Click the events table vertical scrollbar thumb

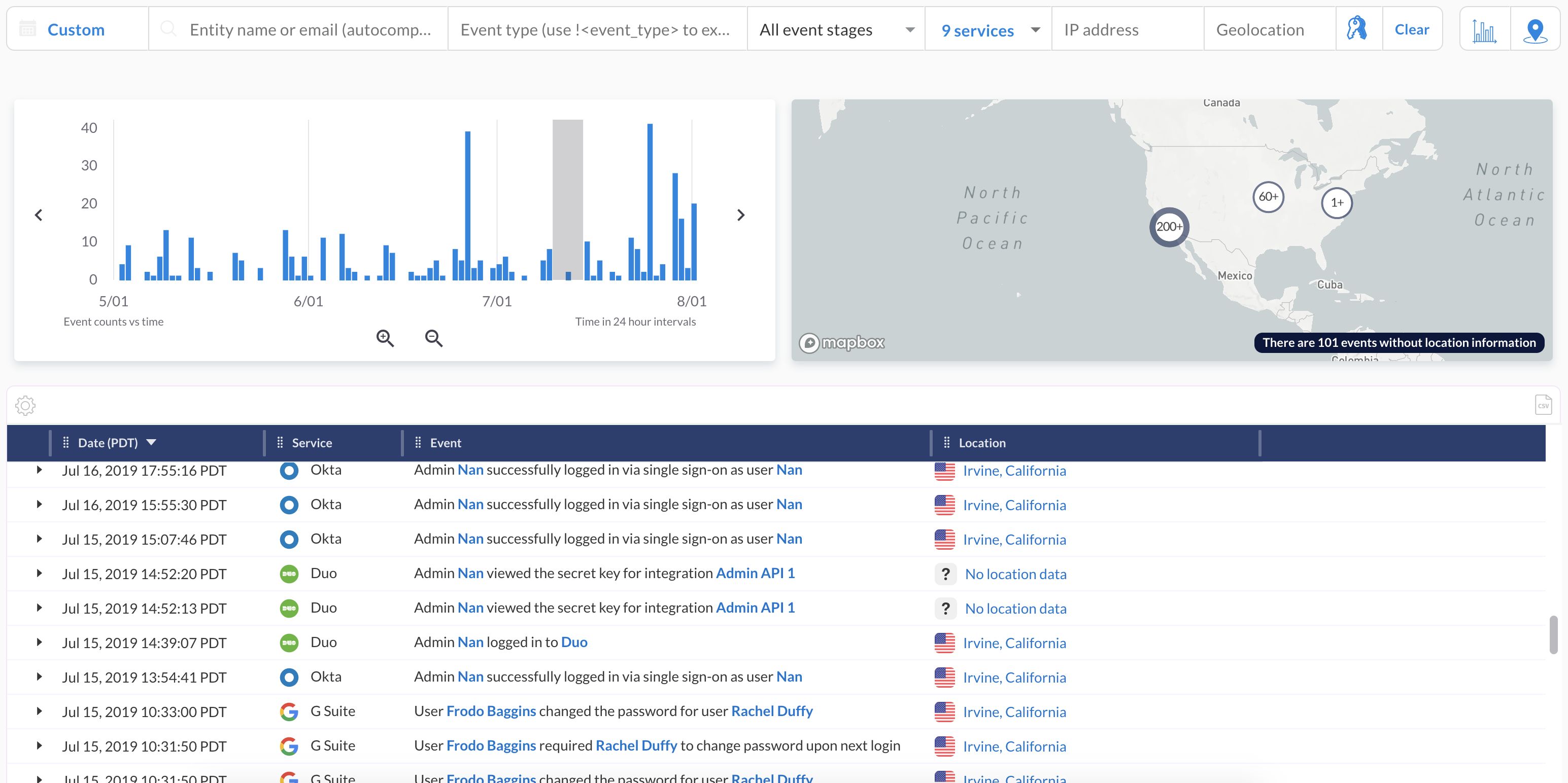pos(1553,634)
